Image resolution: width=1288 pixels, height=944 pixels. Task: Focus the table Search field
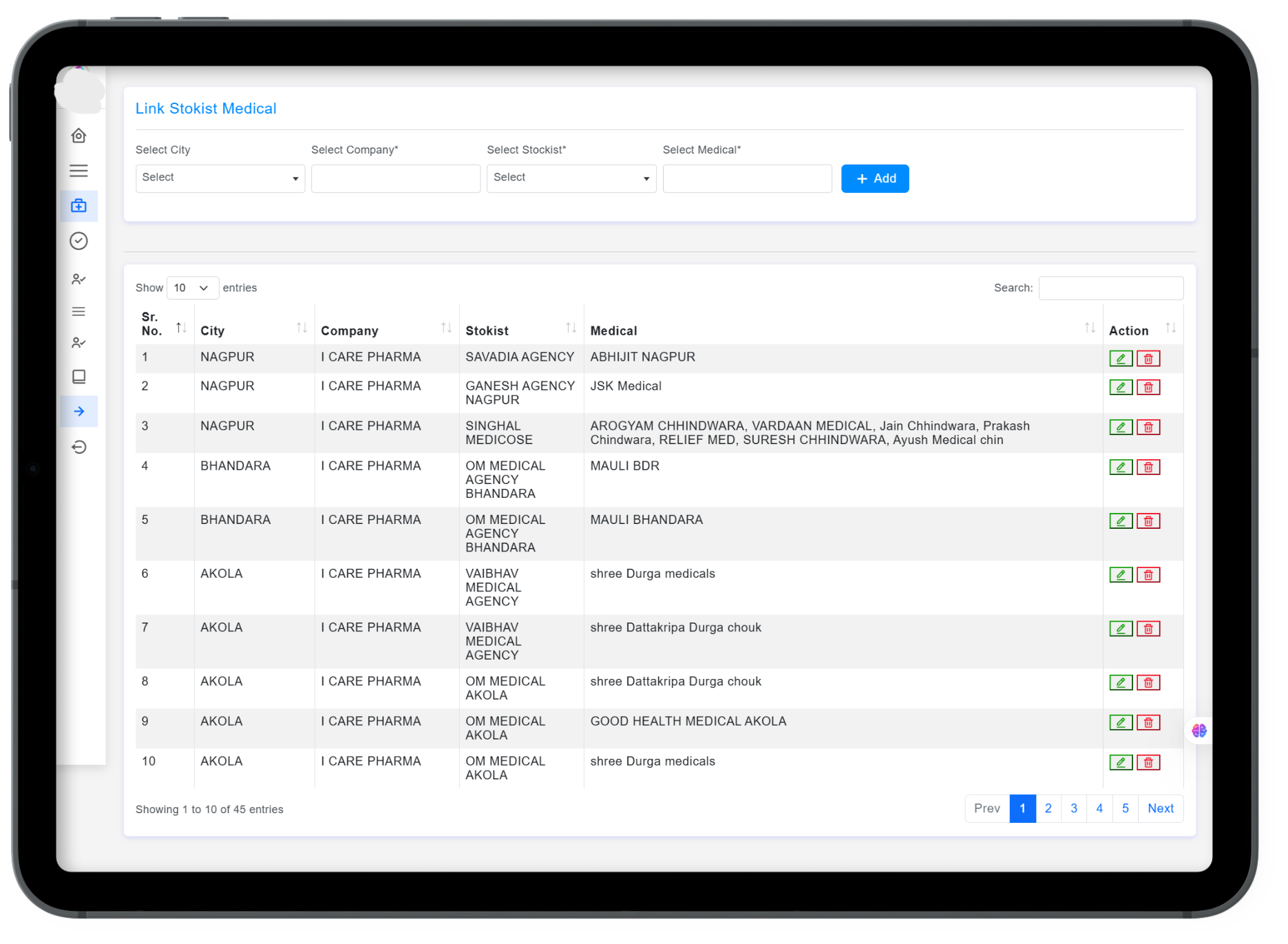pyautogui.click(x=1110, y=288)
